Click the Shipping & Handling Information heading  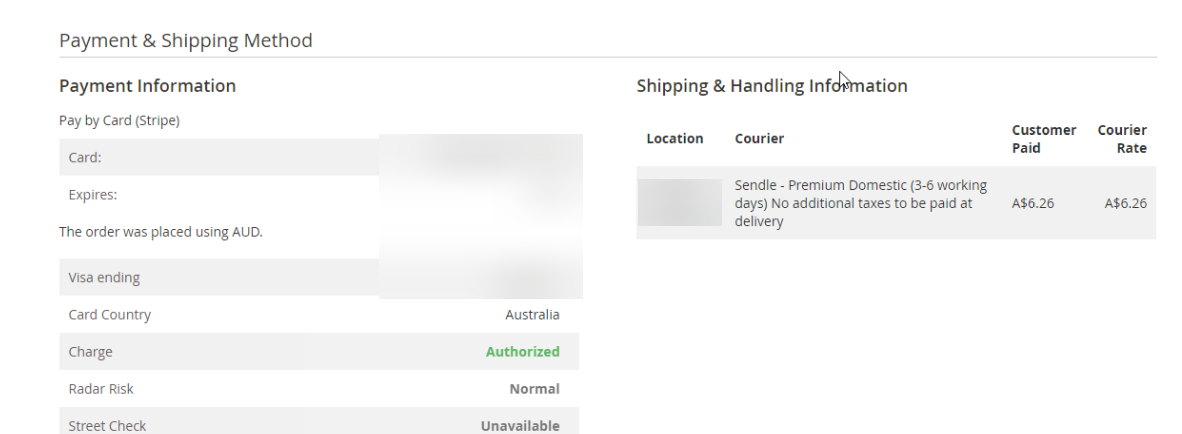pyautogui.click(x=772, y=86)
